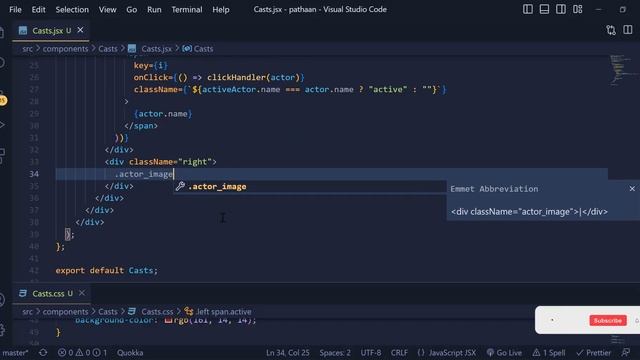Close the Casts.css tab
Image resolution: width=640 pixels, height=360 pixels.
[x=82, y=293]
